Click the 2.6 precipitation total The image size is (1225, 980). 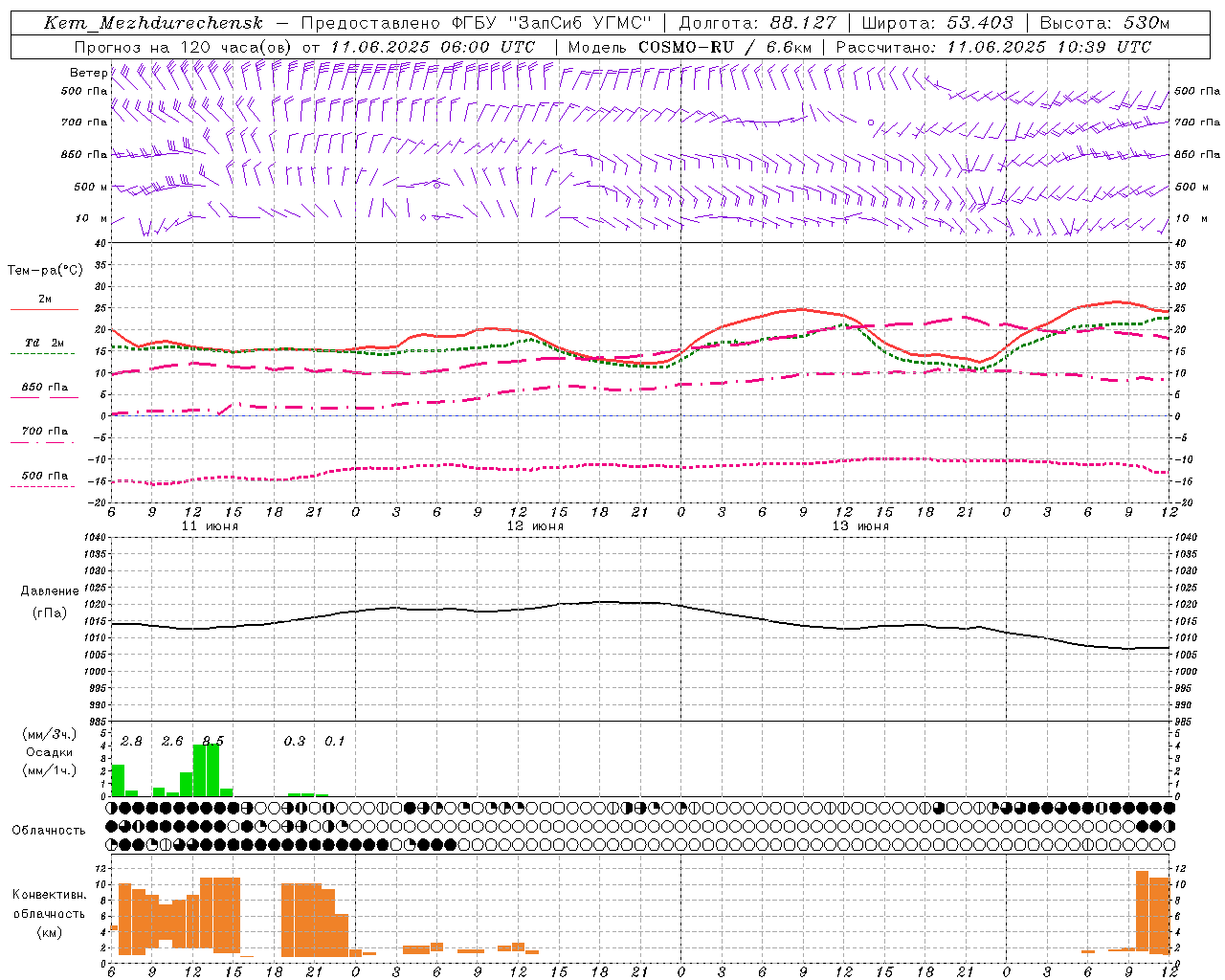pos(172,741)
